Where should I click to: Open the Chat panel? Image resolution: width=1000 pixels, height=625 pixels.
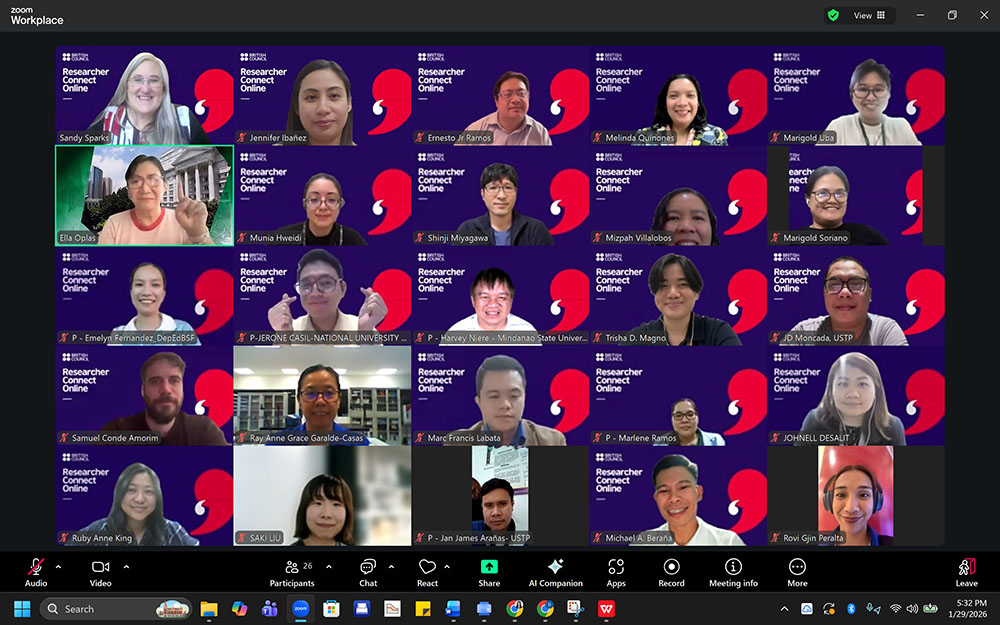(368, 570)
